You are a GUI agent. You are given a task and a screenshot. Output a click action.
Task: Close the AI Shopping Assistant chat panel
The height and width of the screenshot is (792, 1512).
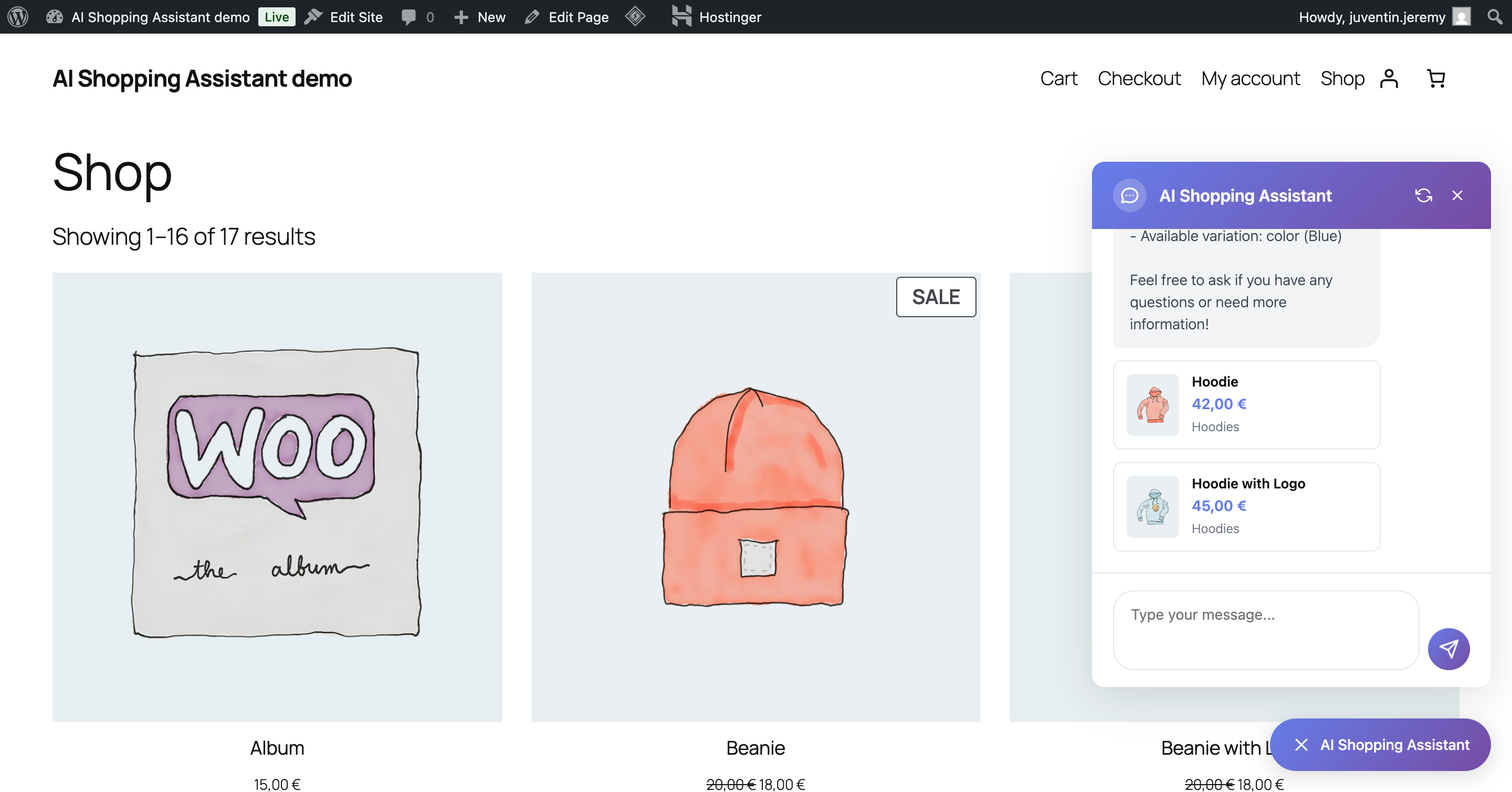click(x=1457, y=195)
